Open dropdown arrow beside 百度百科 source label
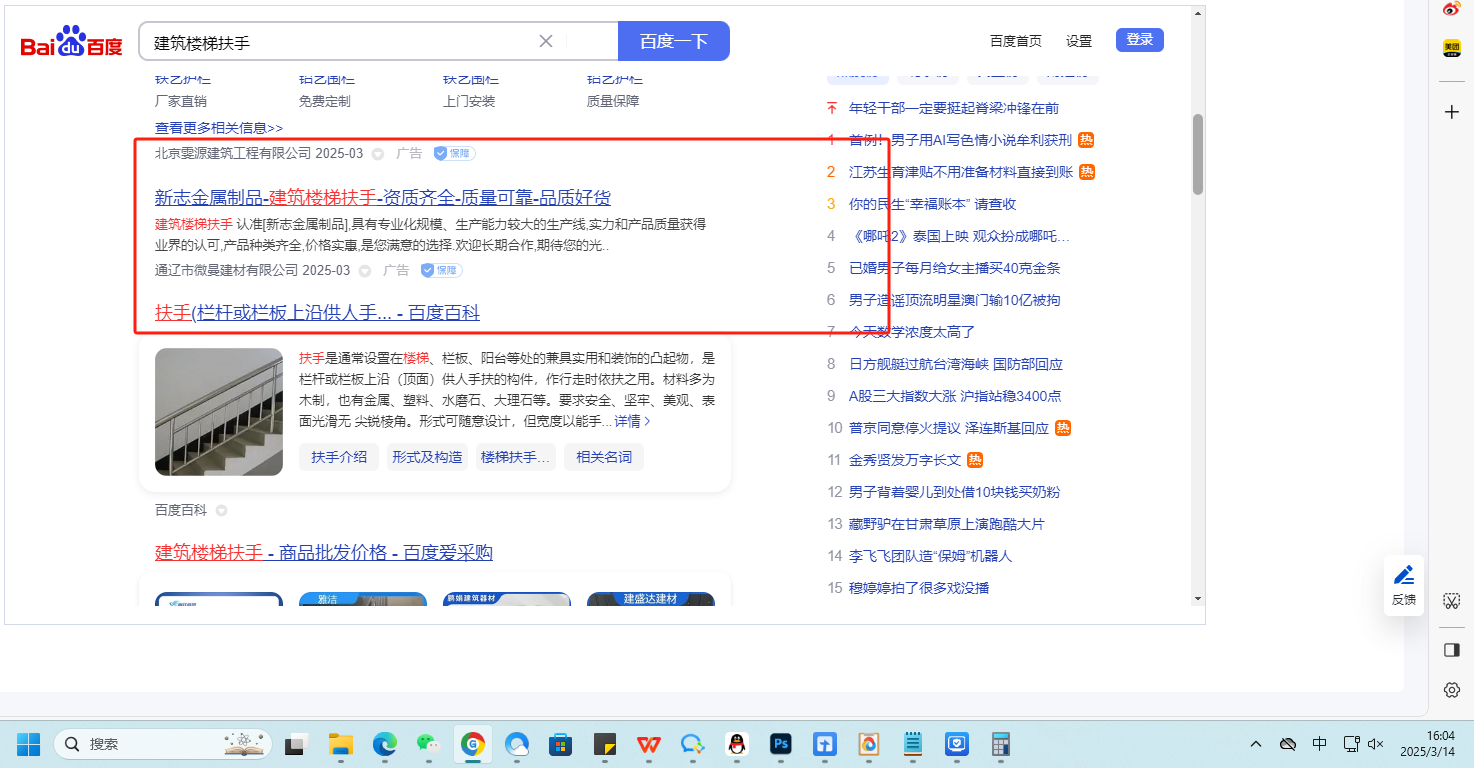The height and width of the screenshot is (768, 1474). click(x=222, y=511)
